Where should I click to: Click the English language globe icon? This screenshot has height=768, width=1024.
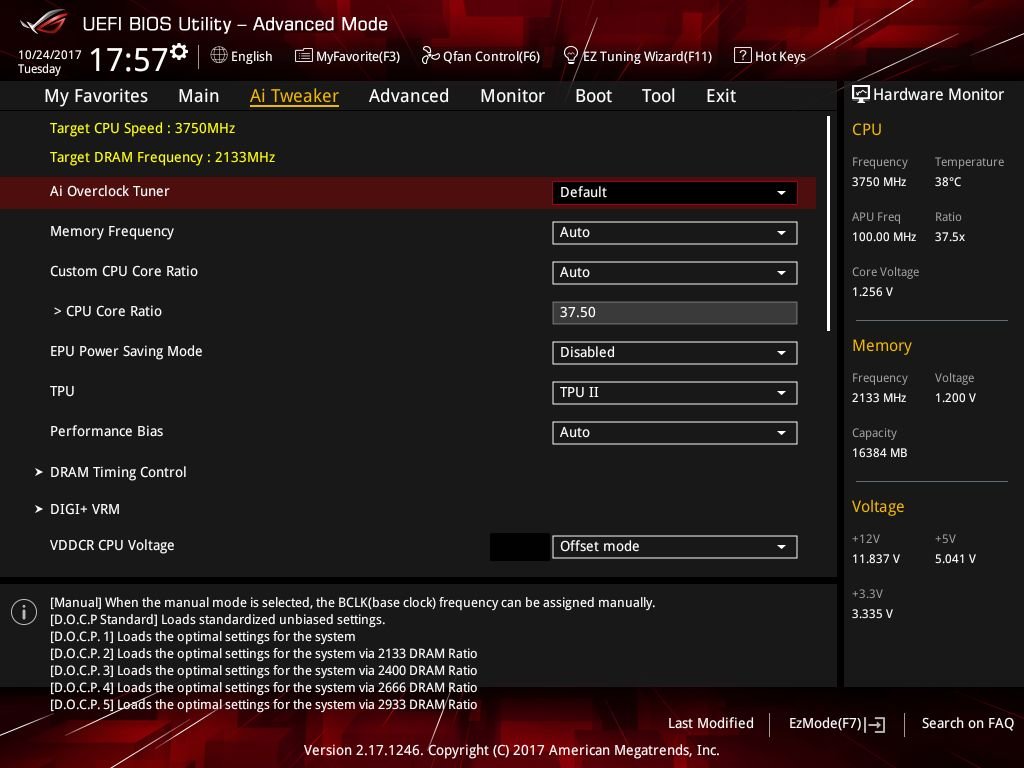[219, 56]
